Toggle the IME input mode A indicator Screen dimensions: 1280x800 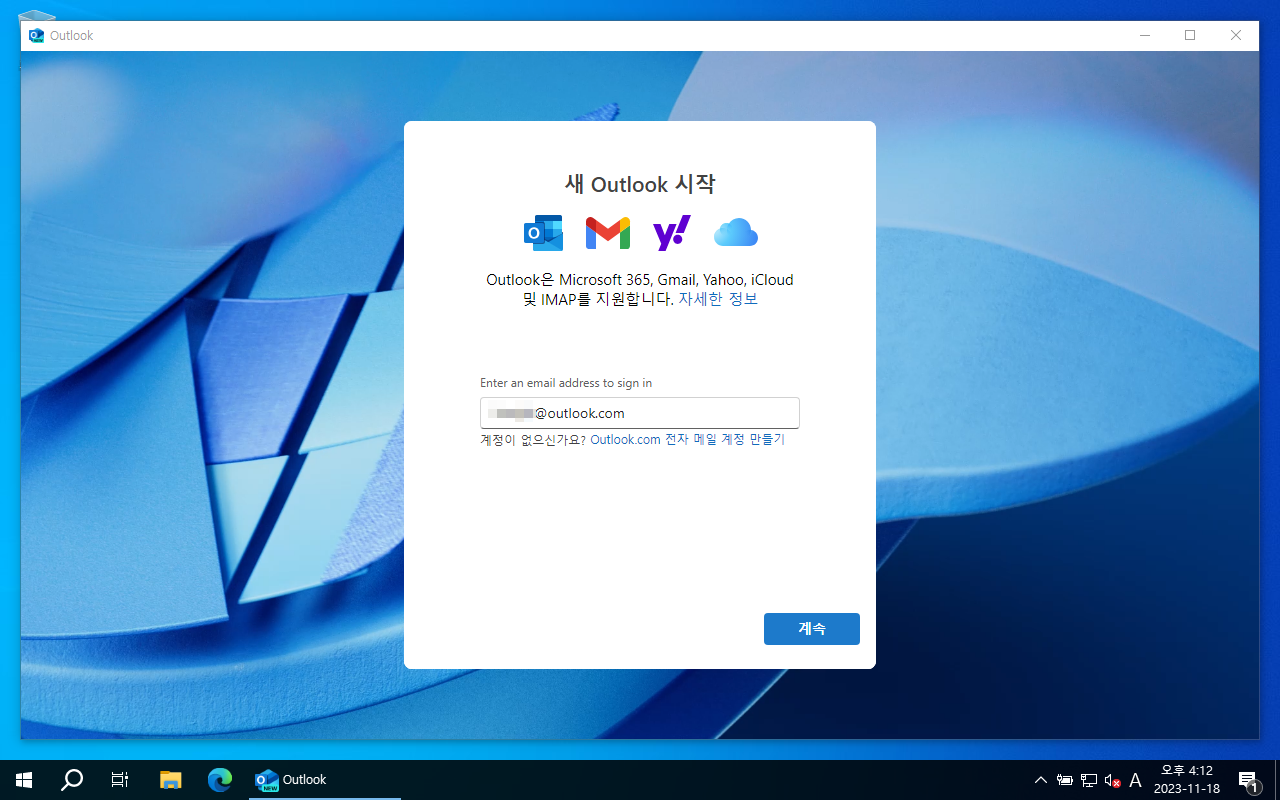pyautogui.click(x=1135, y=780)
